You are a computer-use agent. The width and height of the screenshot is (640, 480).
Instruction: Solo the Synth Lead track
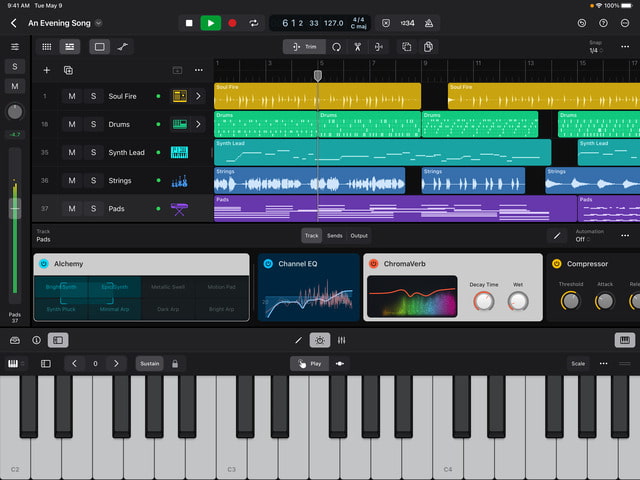tap(93, 153)
